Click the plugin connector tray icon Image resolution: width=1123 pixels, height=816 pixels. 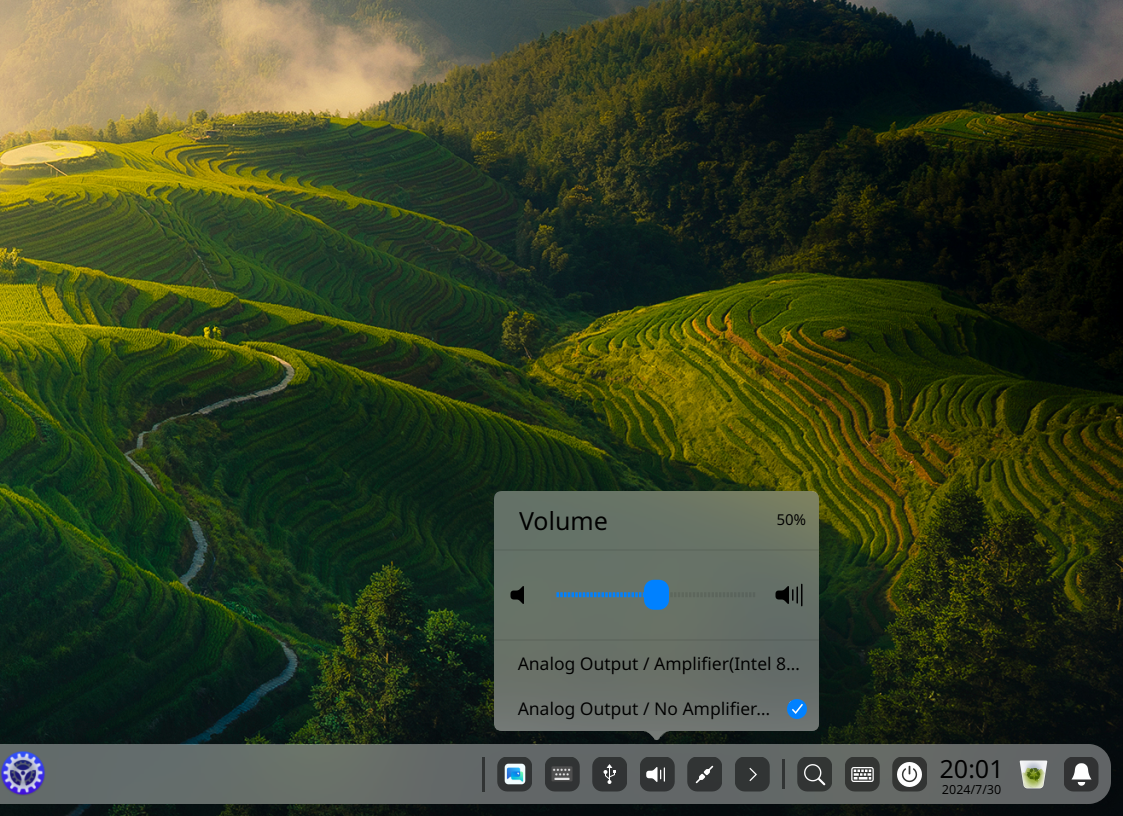coord(705,774)
